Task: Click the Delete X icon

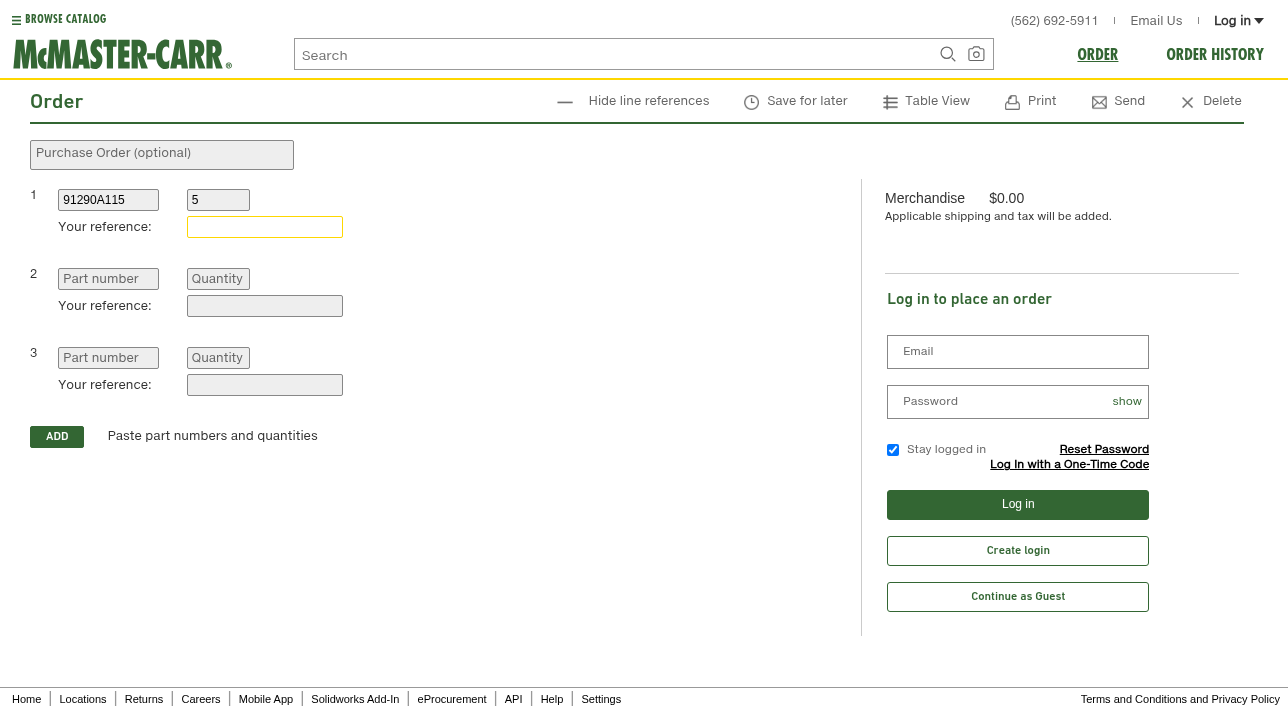Action: 1187,102
